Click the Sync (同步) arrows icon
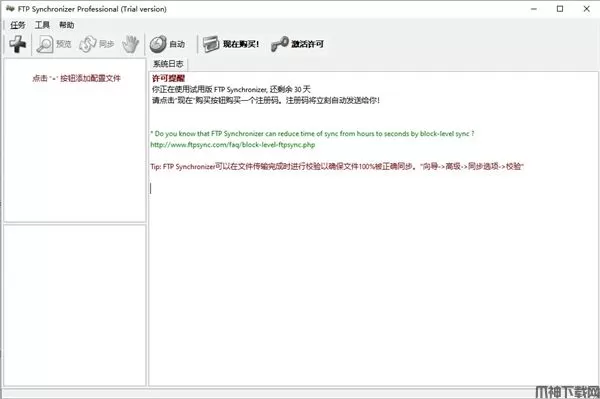The height and width of the screenshot is (399, 600). [88, 44]
